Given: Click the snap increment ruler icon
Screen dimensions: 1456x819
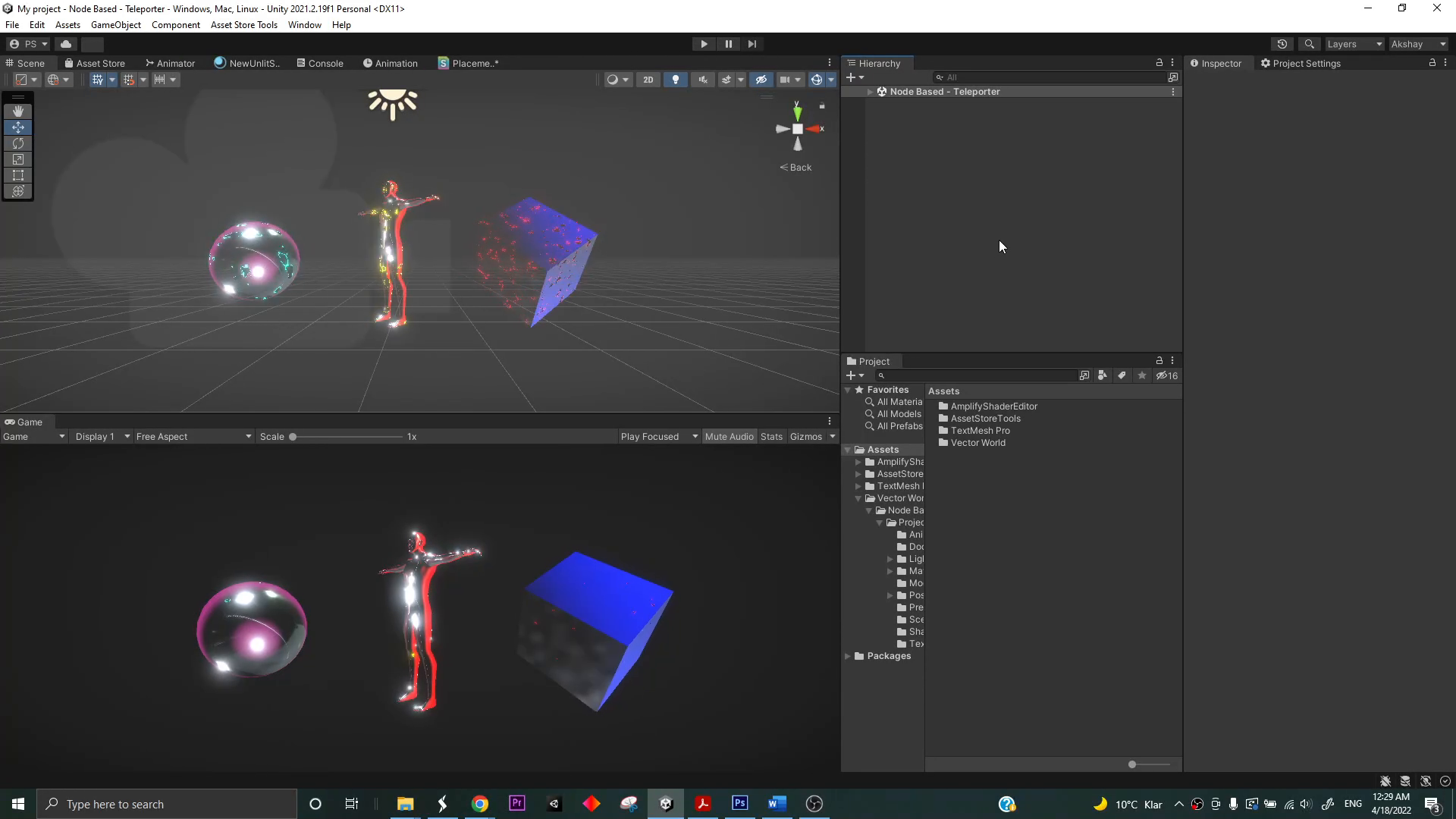Looking at the screenshot, I should pos(159,80).
